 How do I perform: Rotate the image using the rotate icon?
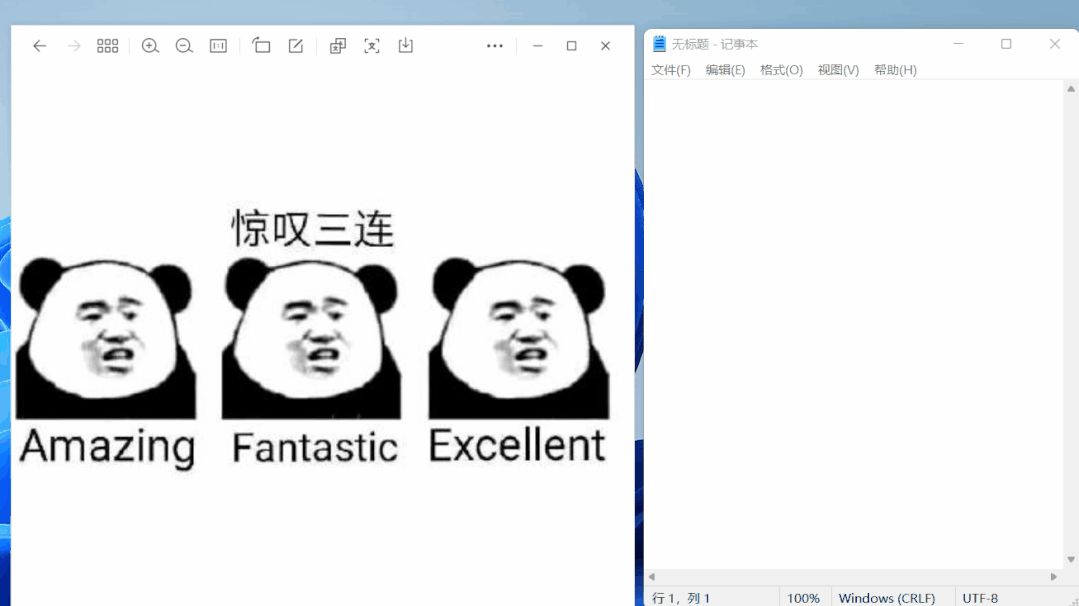(261, 45)
